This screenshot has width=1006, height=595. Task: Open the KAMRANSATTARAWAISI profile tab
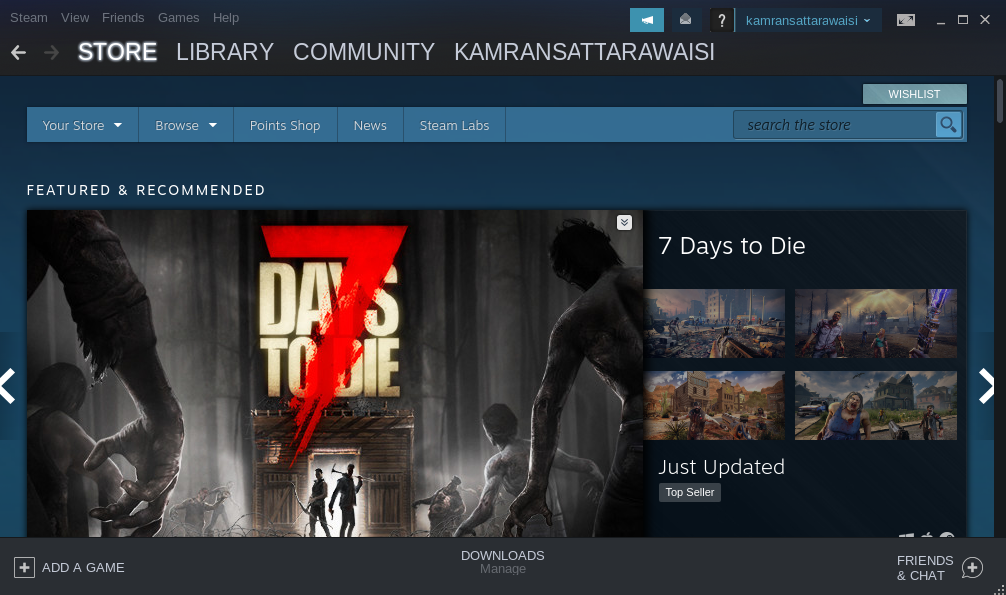coord(584,52)
